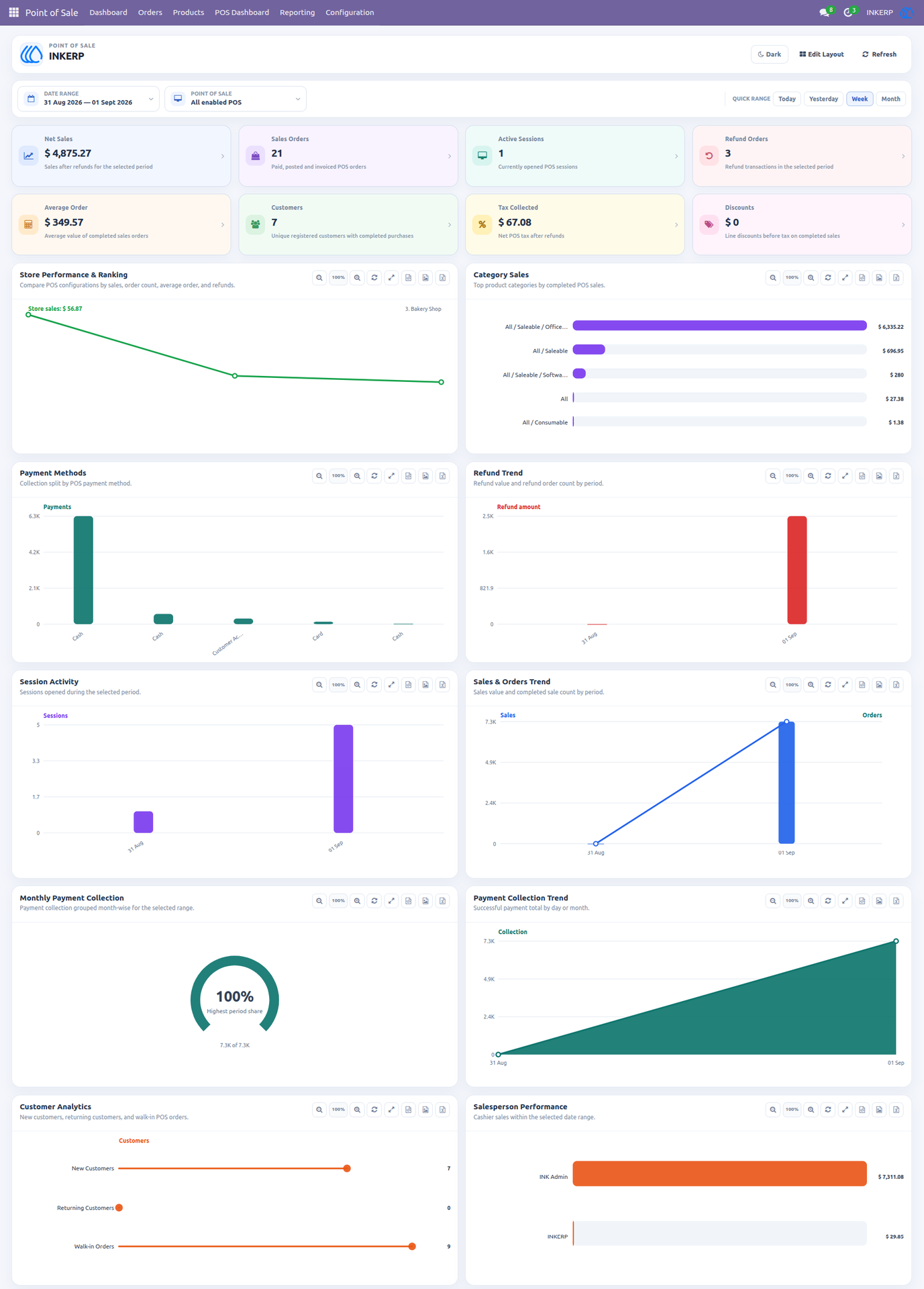Expand the Tax Collected card chevron
Screen dimensions: 924x1289
(676, 225)
